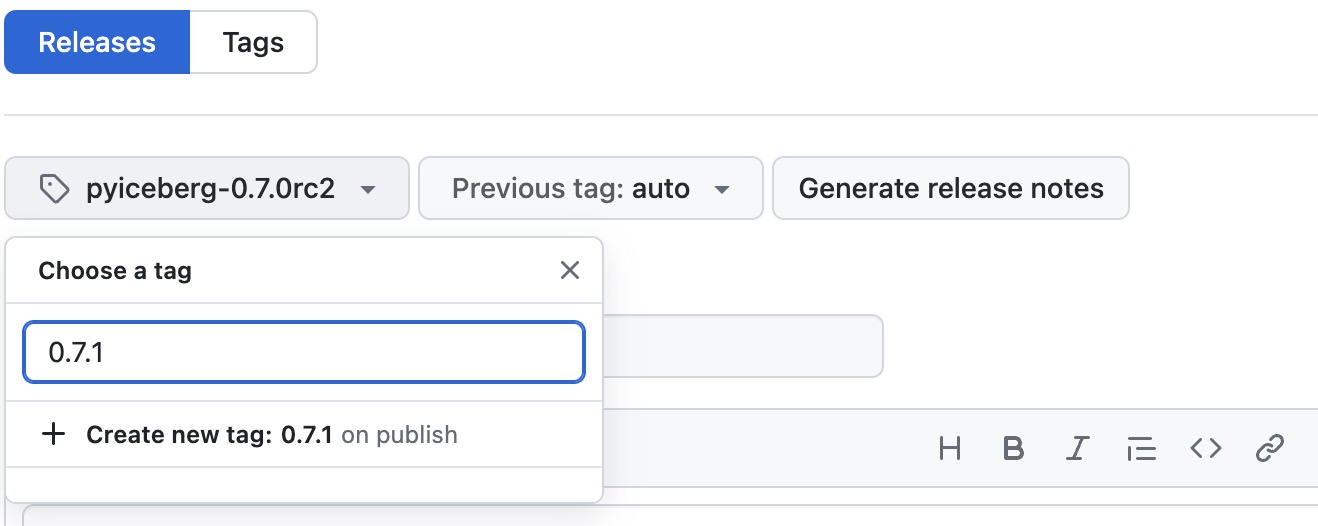This screenshot has width=1318, height=526.
Task: Click Generate release notes
Action: pyautogui.click(x=950, y=188)
